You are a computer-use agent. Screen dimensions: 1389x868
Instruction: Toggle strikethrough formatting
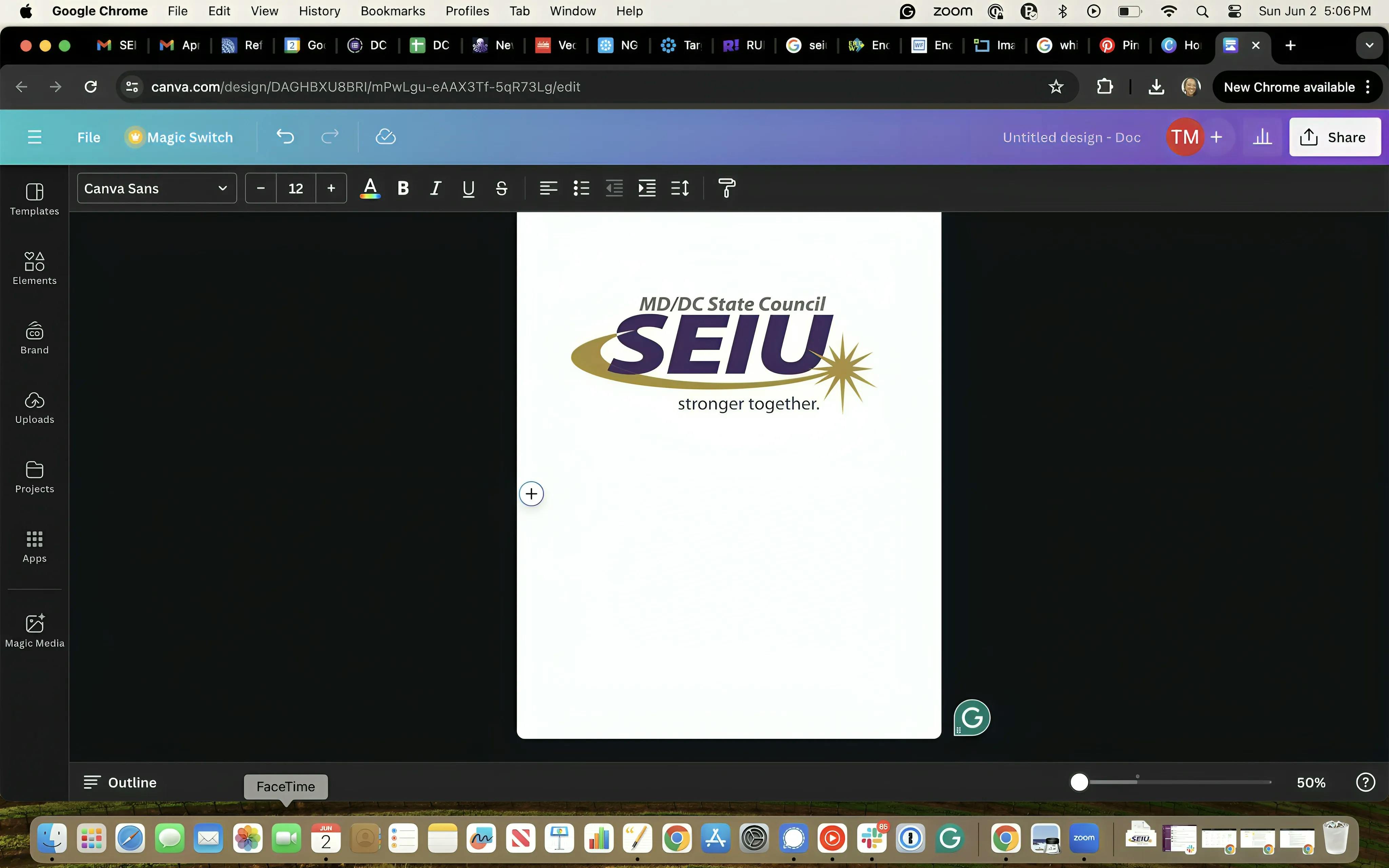501,188
